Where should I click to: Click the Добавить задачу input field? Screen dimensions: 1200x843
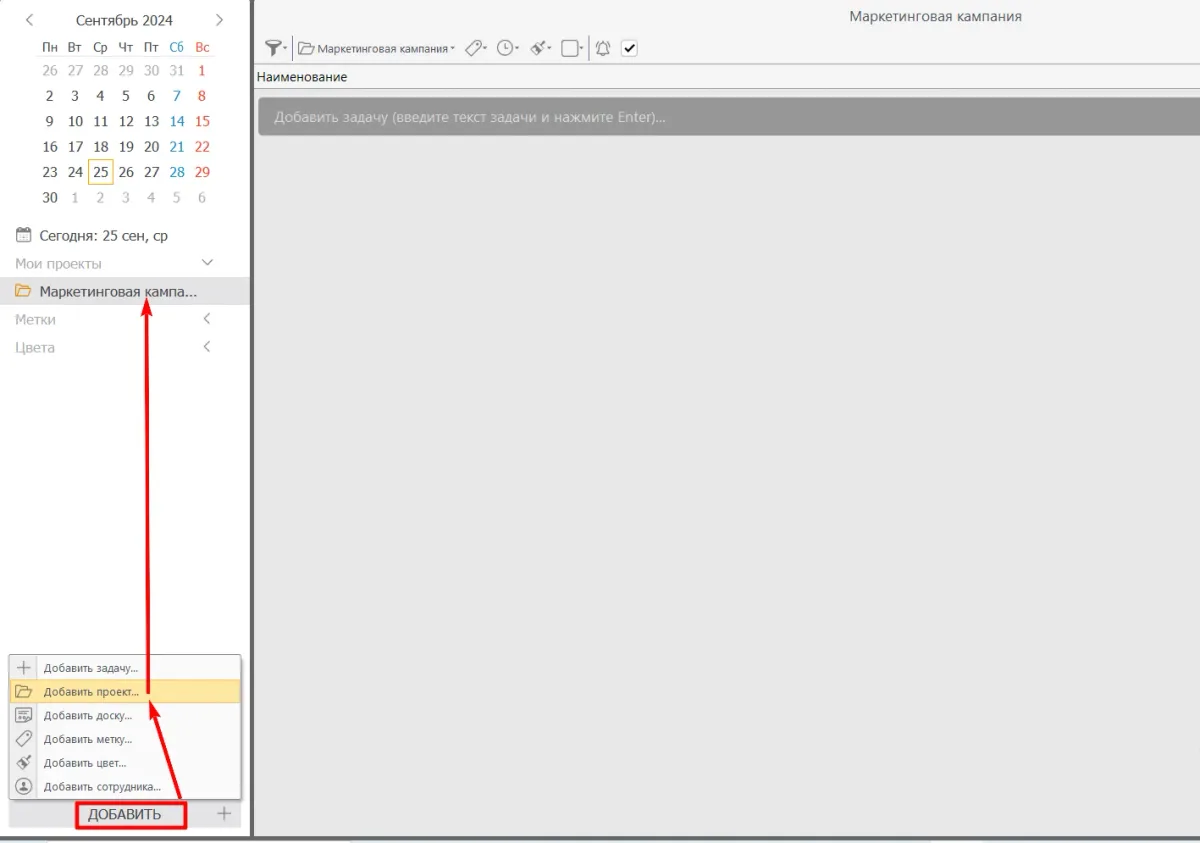pos(700,117)
